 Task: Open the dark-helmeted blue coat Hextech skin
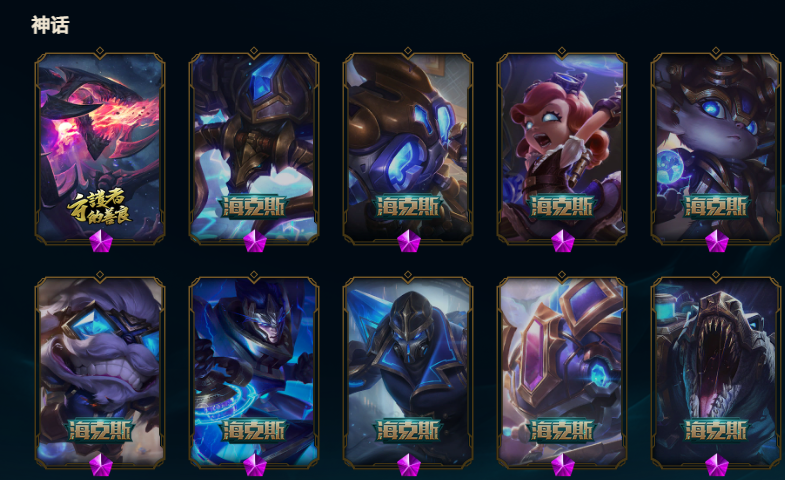pyautogui.click(x=408, y=372)
